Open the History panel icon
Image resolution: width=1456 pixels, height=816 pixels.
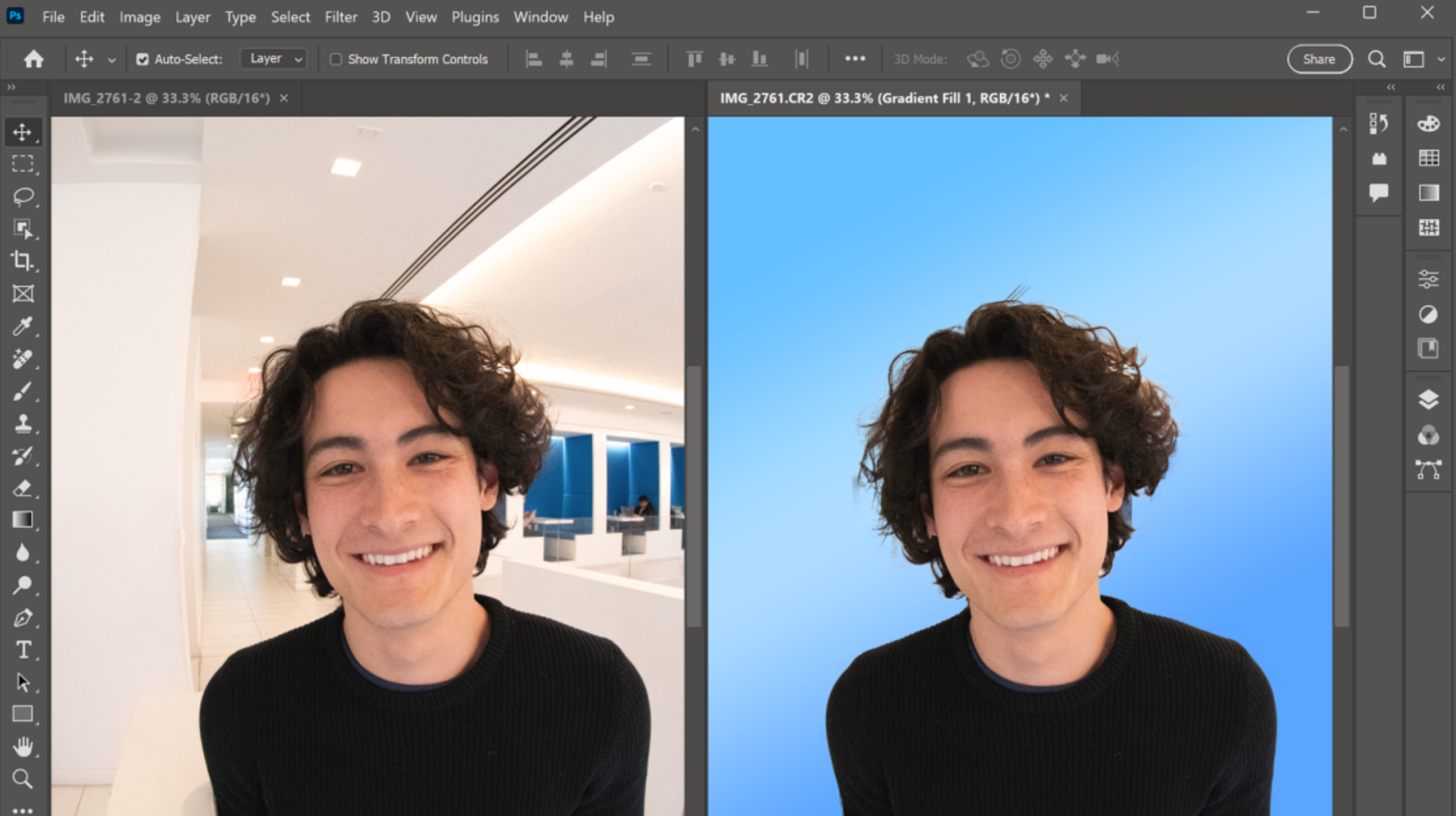1379,124
